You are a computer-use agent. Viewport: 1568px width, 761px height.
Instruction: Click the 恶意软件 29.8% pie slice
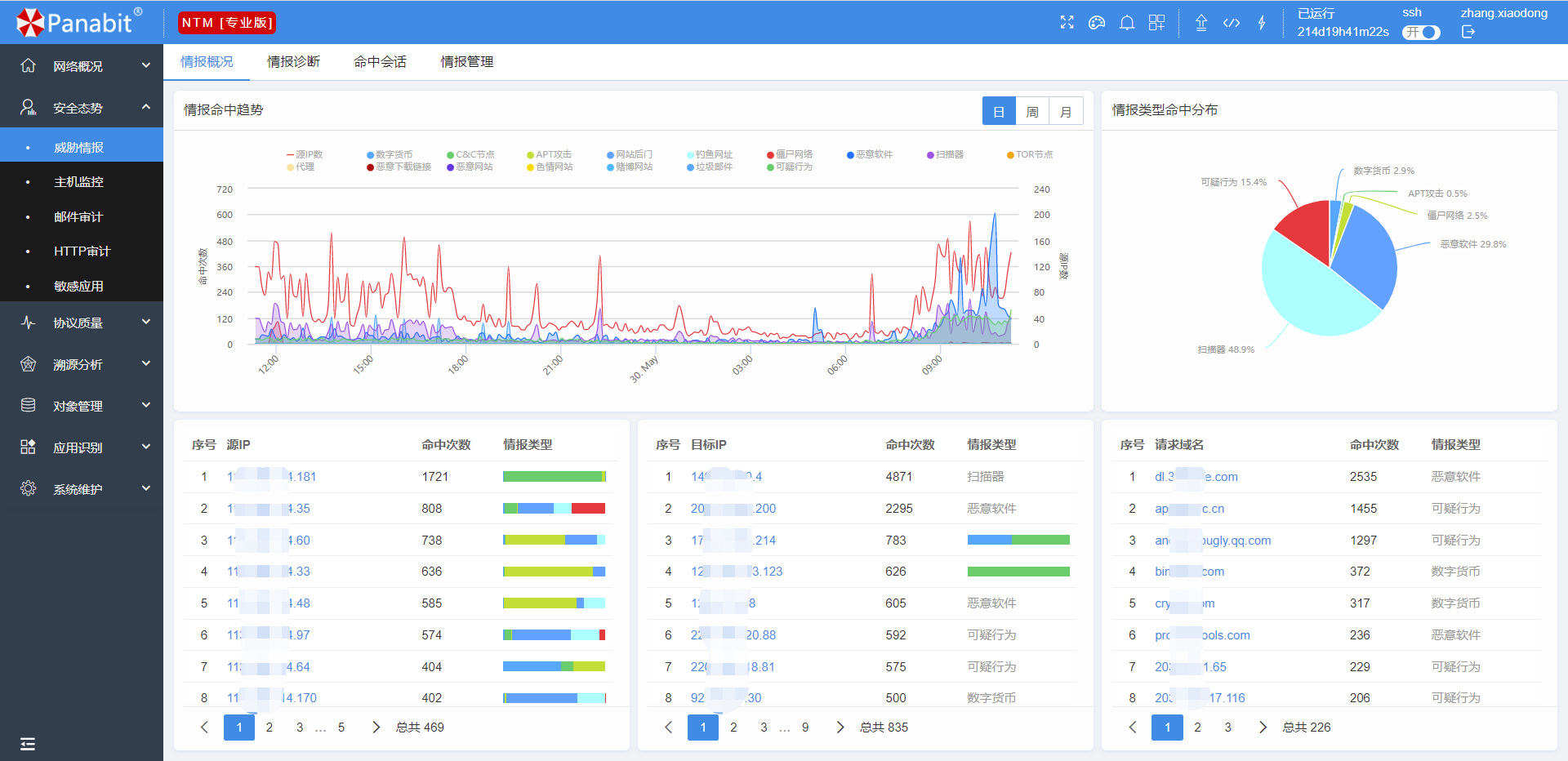[1365, 260]
